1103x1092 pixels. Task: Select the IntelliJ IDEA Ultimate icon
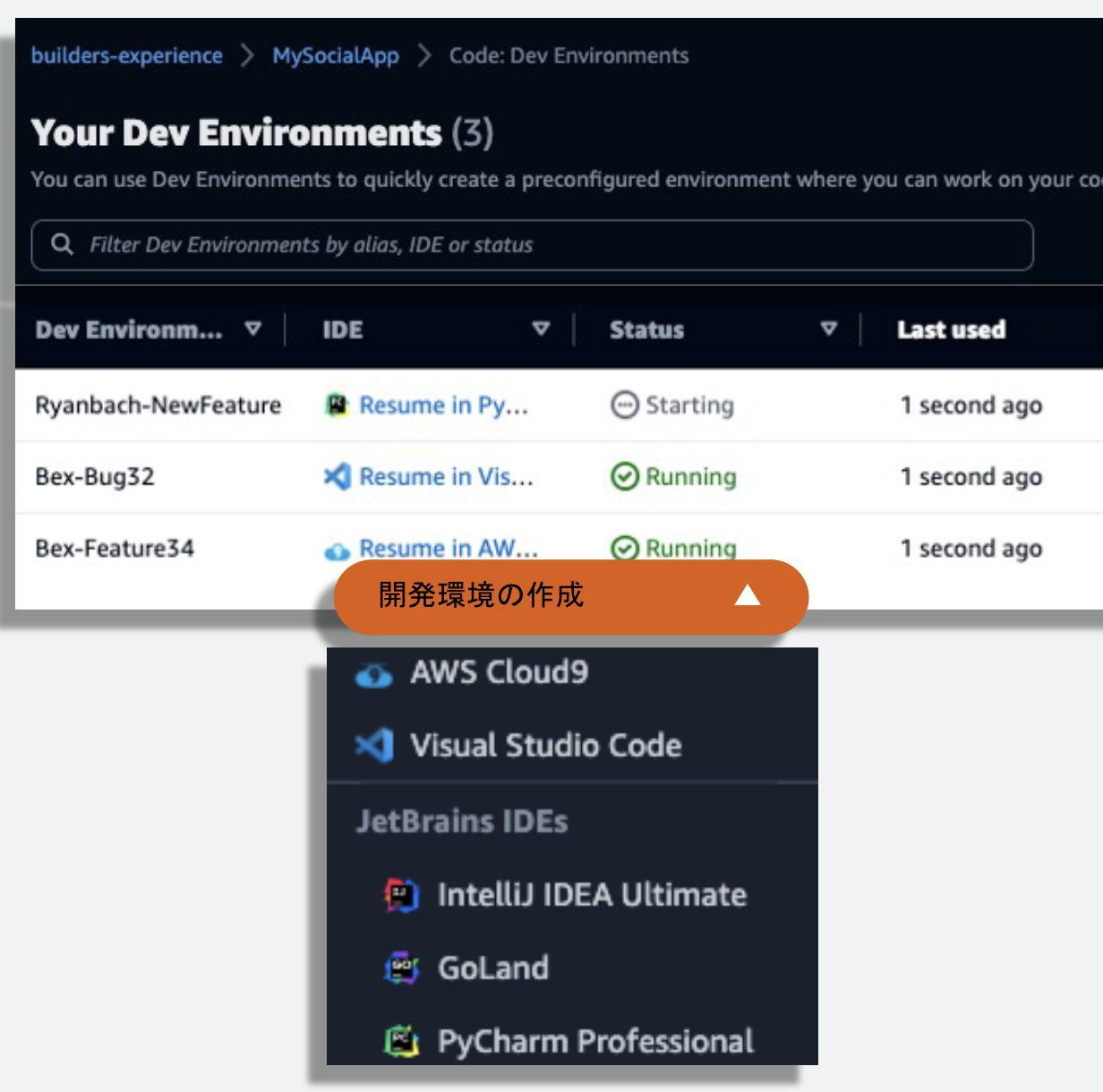402,894
